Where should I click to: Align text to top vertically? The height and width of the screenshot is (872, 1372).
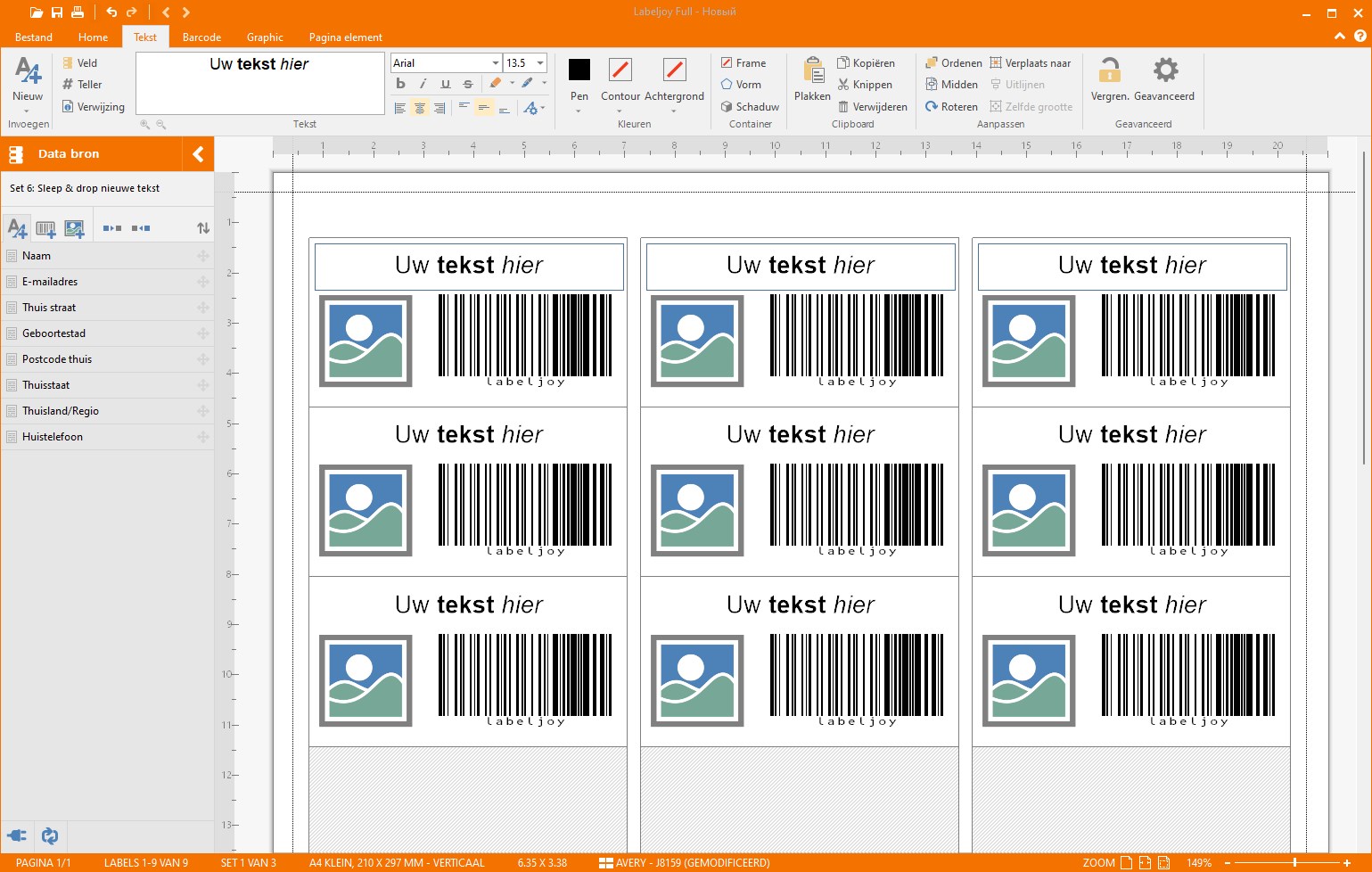pos(464,107)
